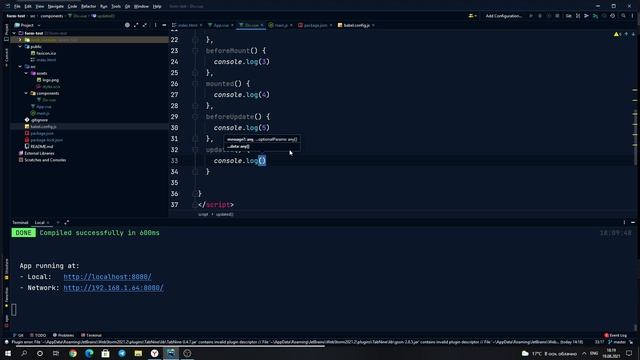Collapse the src folder
The width and height of the screenshot is (640, 360).
[20, 67]
